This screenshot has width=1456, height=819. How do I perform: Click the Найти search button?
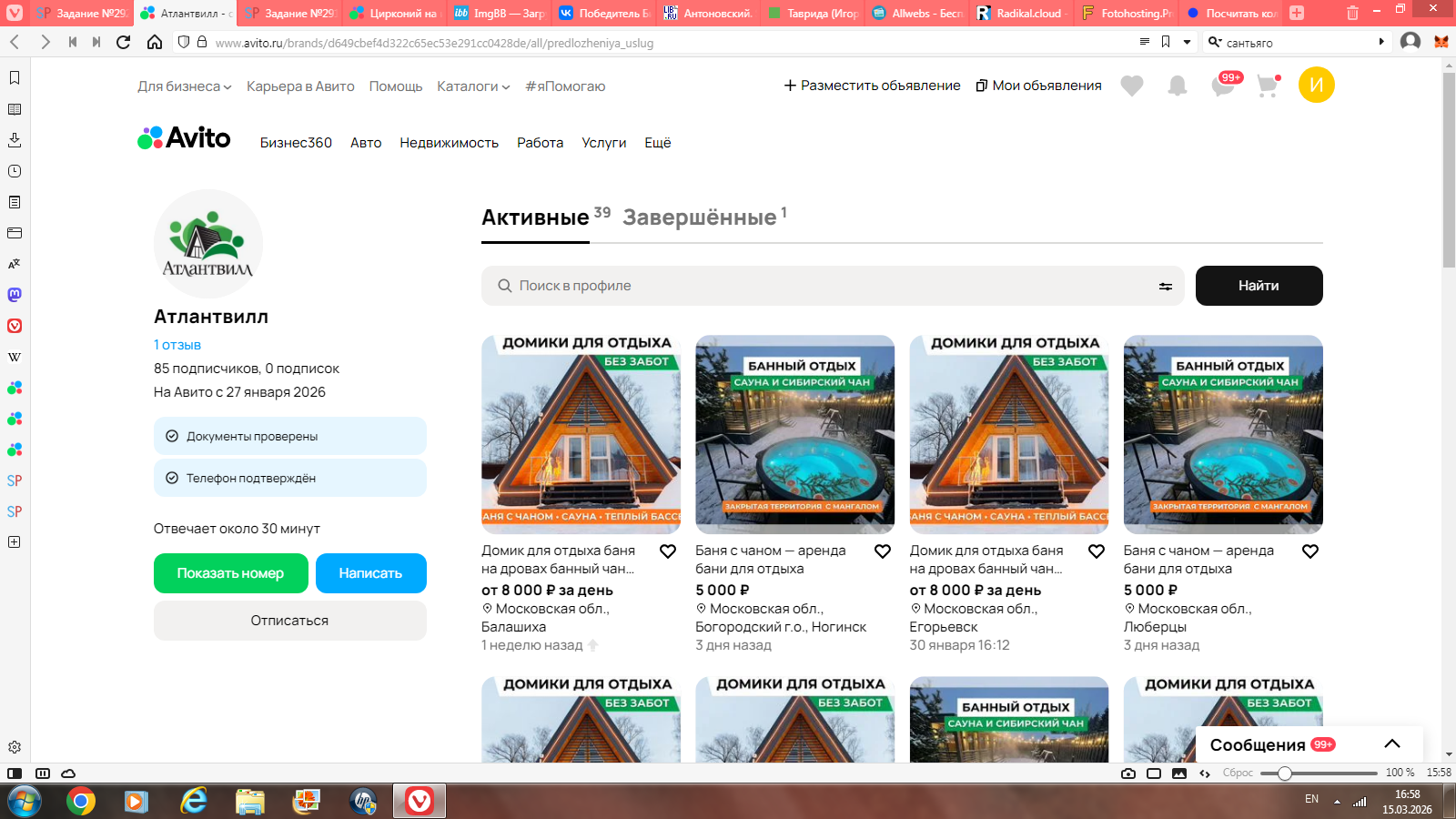1259,286
